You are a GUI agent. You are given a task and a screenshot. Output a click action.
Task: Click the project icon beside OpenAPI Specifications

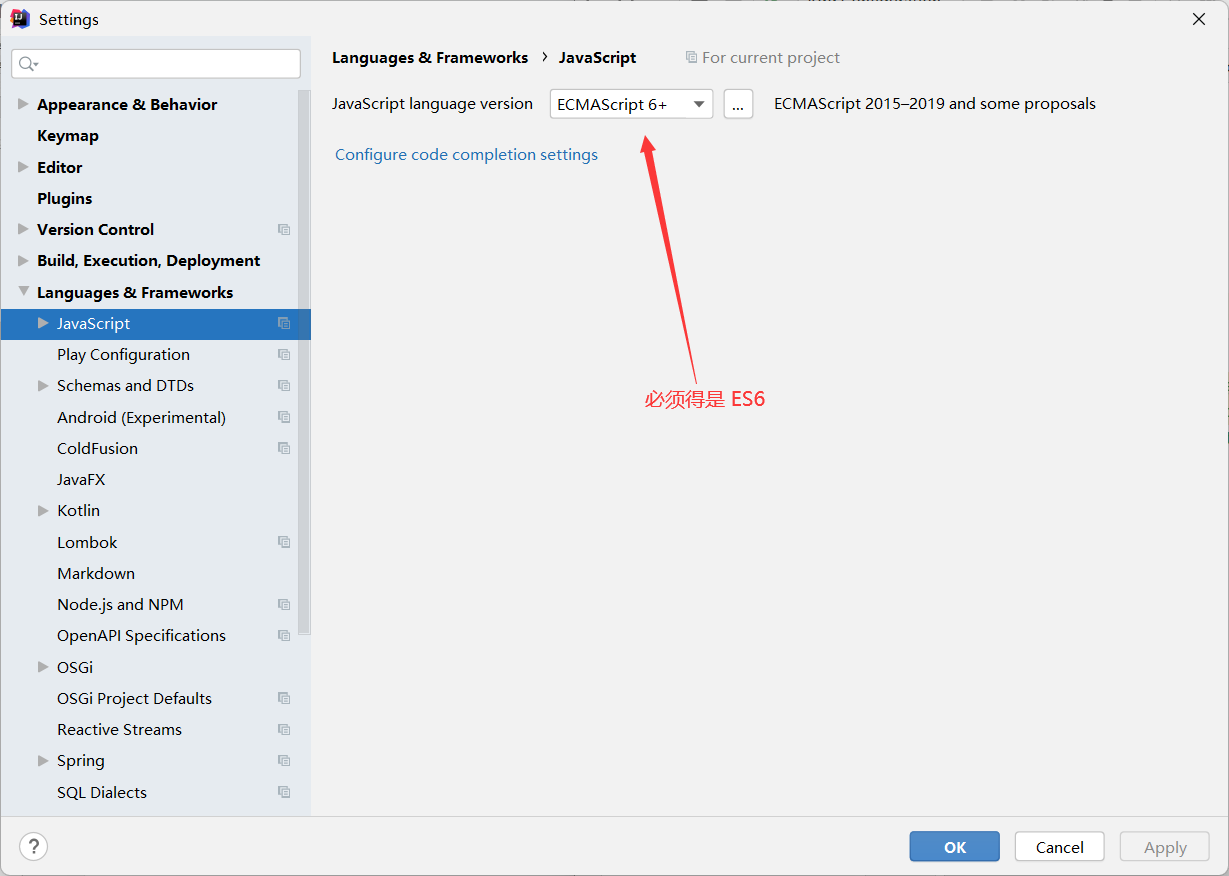284,636
